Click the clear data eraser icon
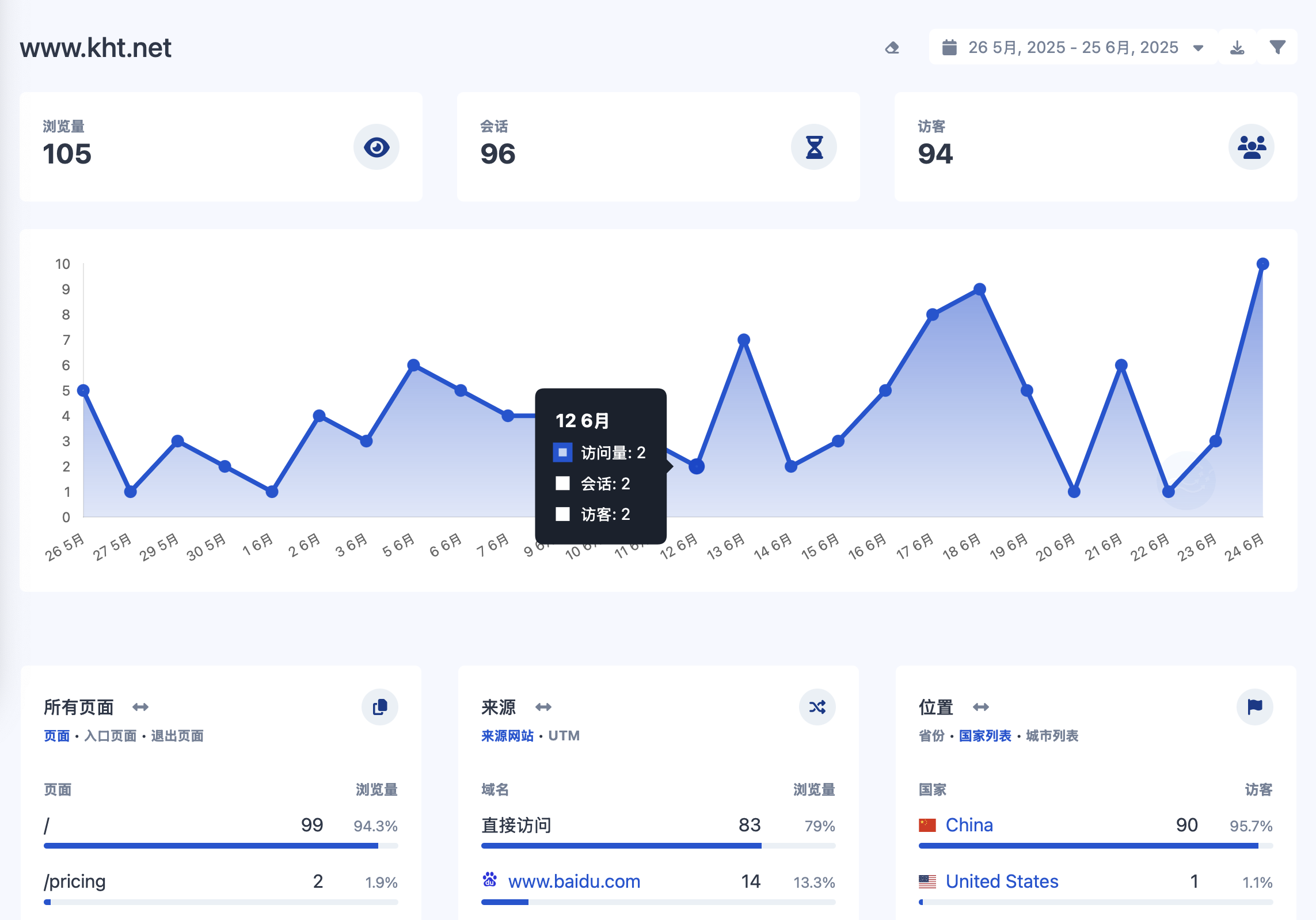The width and height of the screenshot is (1316, 920). click(x=892, y=48)
